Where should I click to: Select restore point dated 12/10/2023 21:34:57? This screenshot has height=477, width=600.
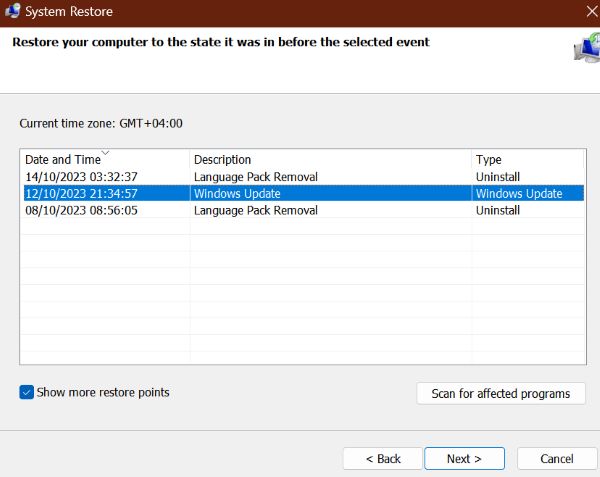click(x=303, y=194)
